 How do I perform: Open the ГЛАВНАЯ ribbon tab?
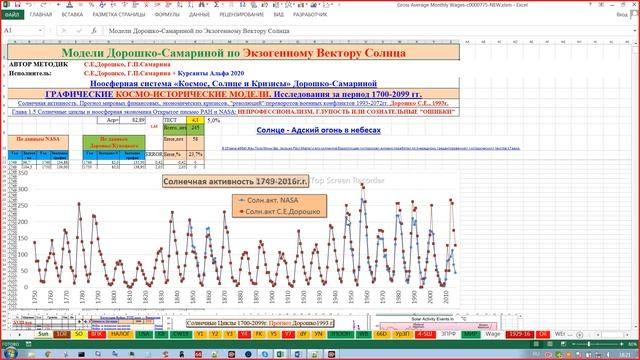tap(41, 15)
